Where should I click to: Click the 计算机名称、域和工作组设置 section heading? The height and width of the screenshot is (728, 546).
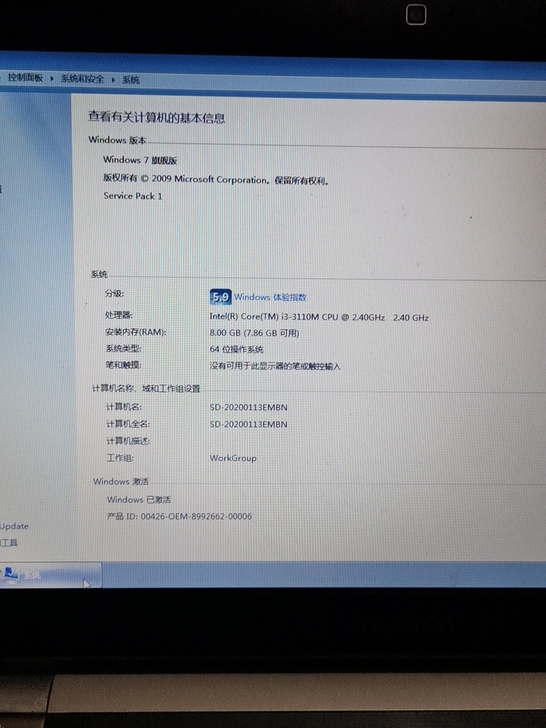[146, 388]
